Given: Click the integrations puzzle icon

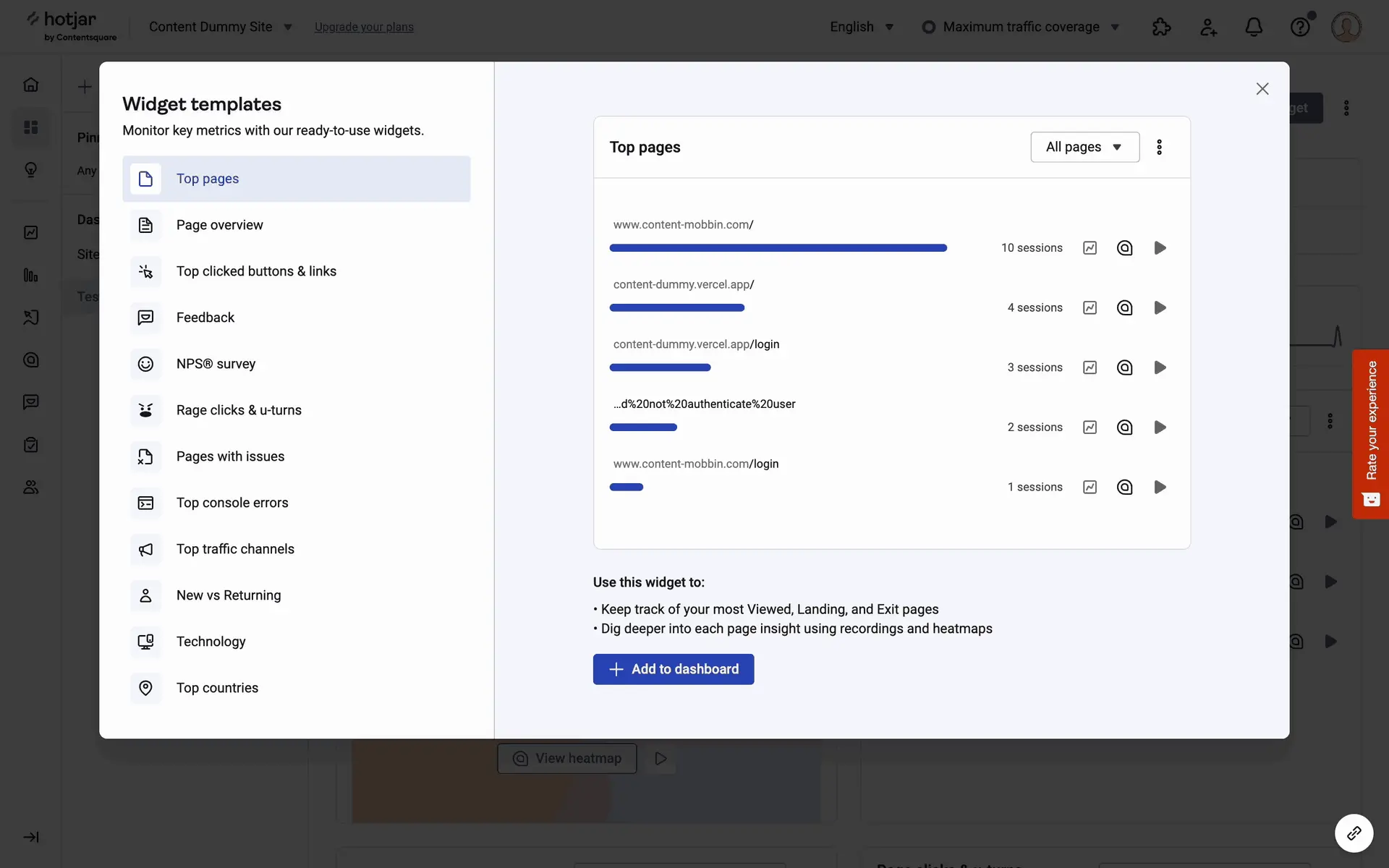Looking at the screenshot, I should tap(1161, 27).
